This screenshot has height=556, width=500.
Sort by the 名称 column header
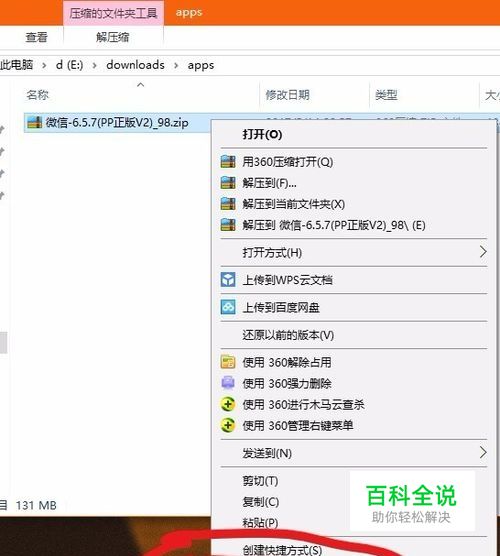pos(37,95)
